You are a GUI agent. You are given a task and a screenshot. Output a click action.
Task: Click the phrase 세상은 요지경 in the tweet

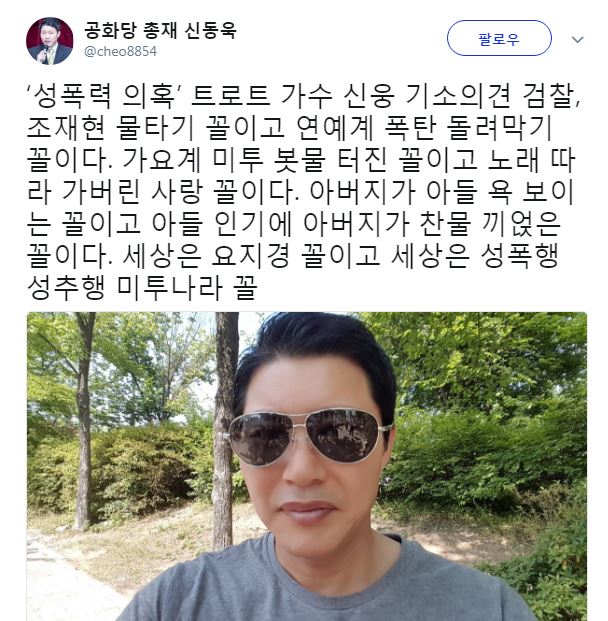[206, 256]
